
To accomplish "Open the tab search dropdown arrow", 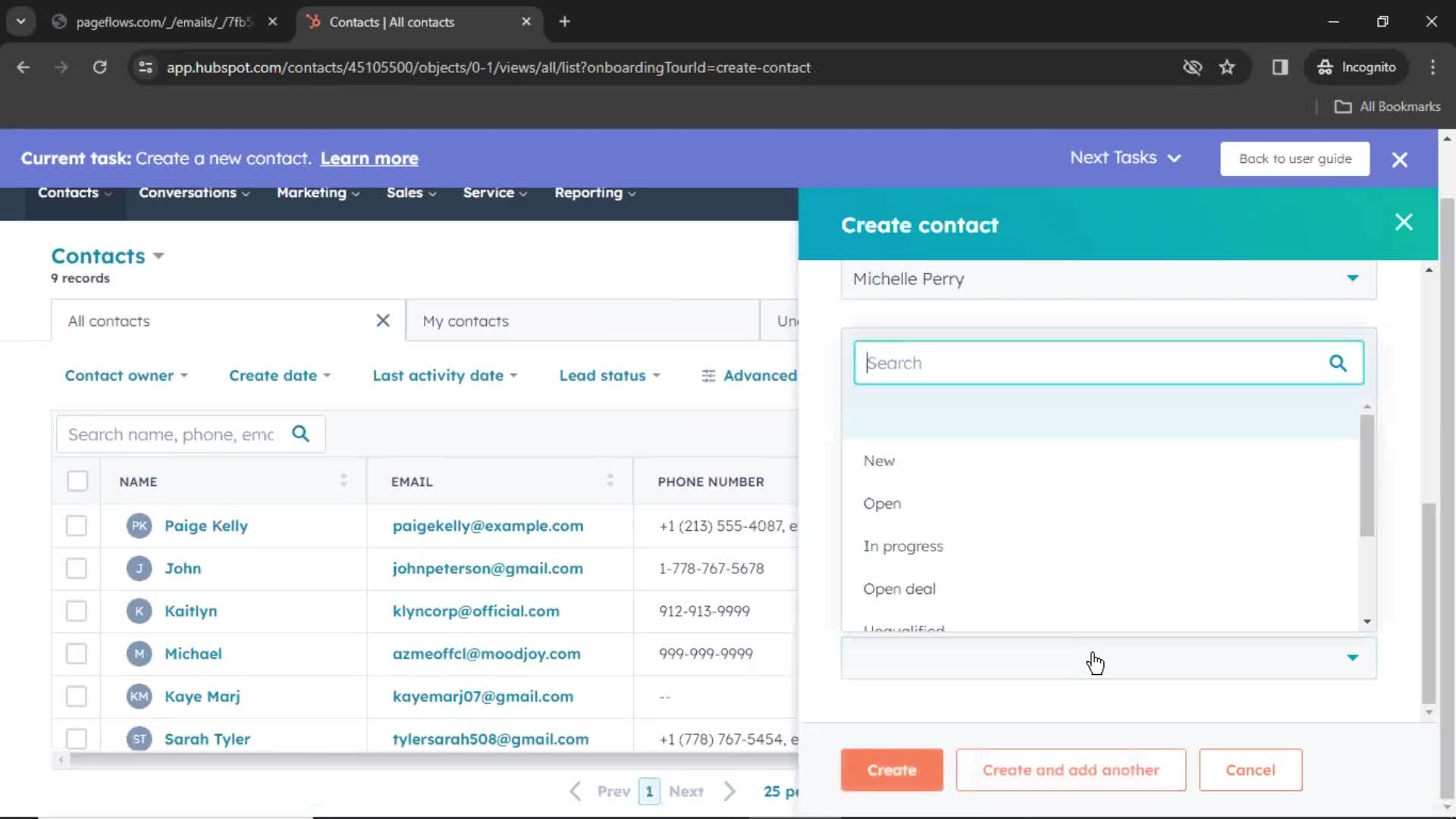I will pyautogui.click(x=21, y=22).
